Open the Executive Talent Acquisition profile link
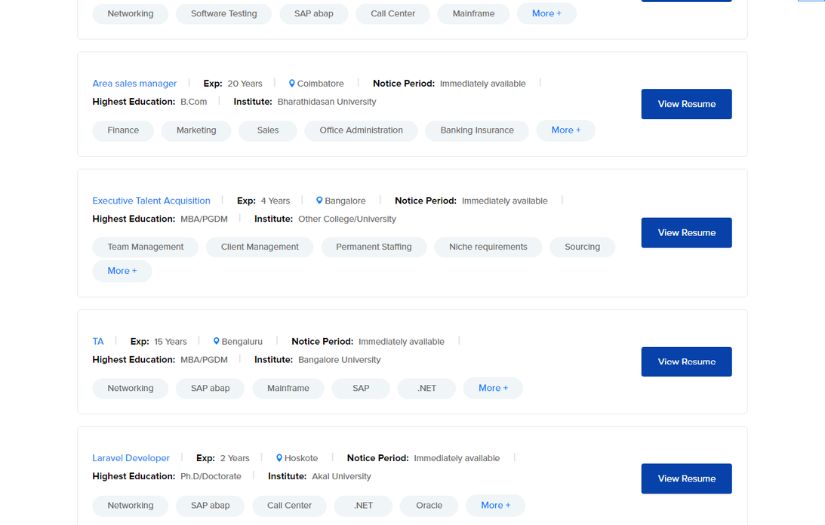 pos(151,201)
